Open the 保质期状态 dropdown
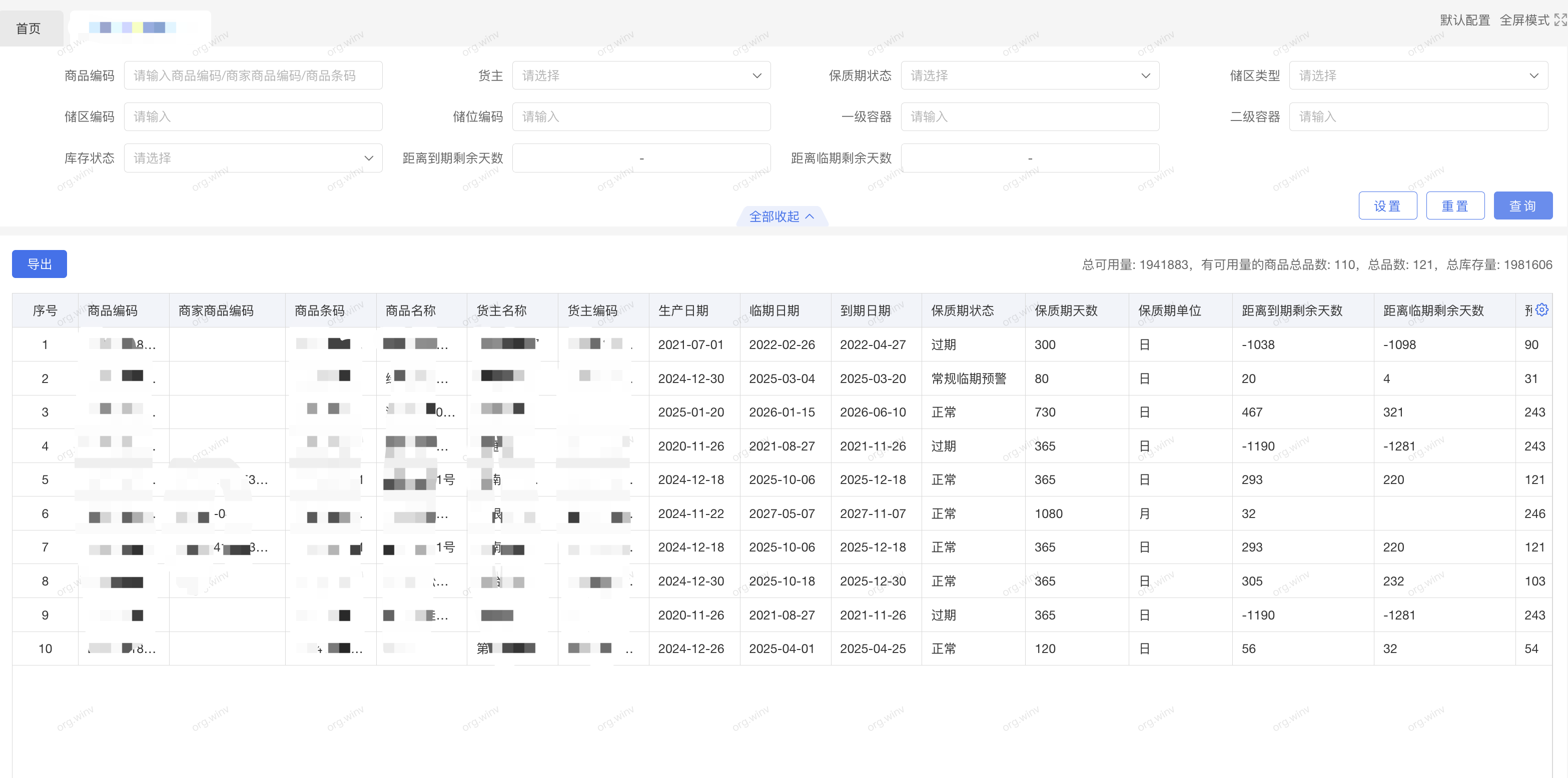The height and width of the screenshot is (778, 1568). click(1029, 75)
